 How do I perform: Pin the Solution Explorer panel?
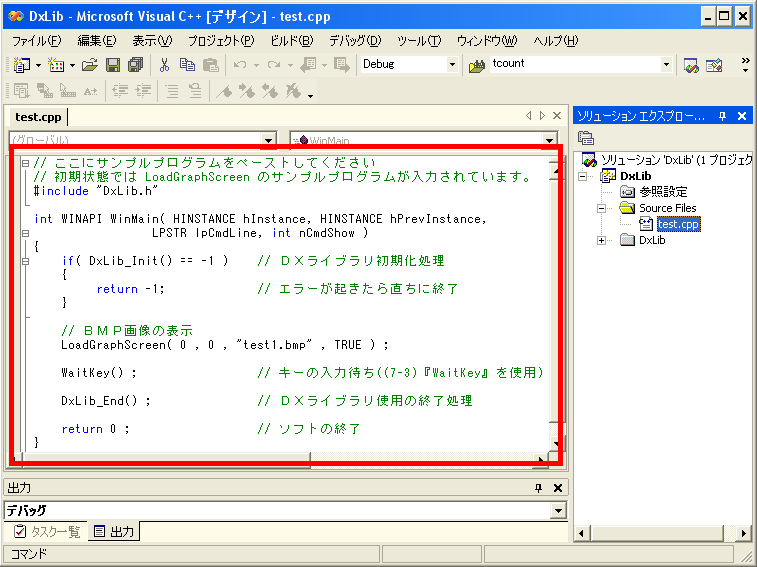click(x=722, y=116)
